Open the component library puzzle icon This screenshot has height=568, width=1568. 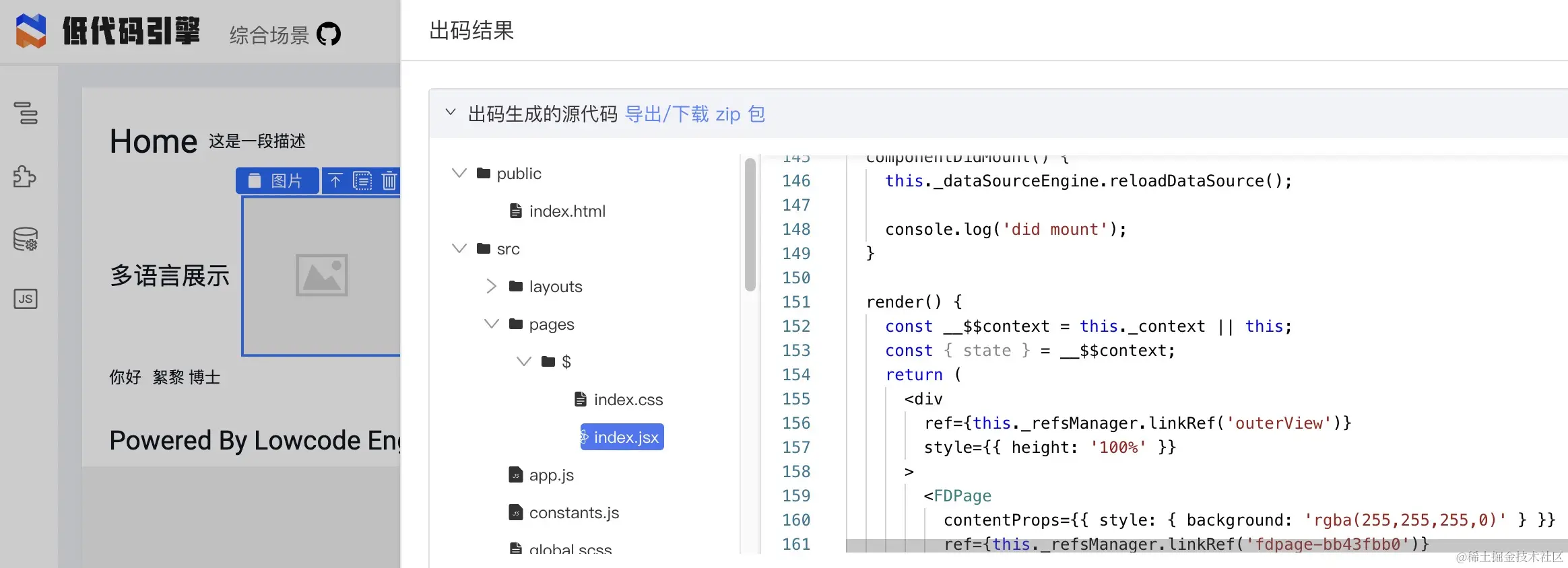click(26, 176)
